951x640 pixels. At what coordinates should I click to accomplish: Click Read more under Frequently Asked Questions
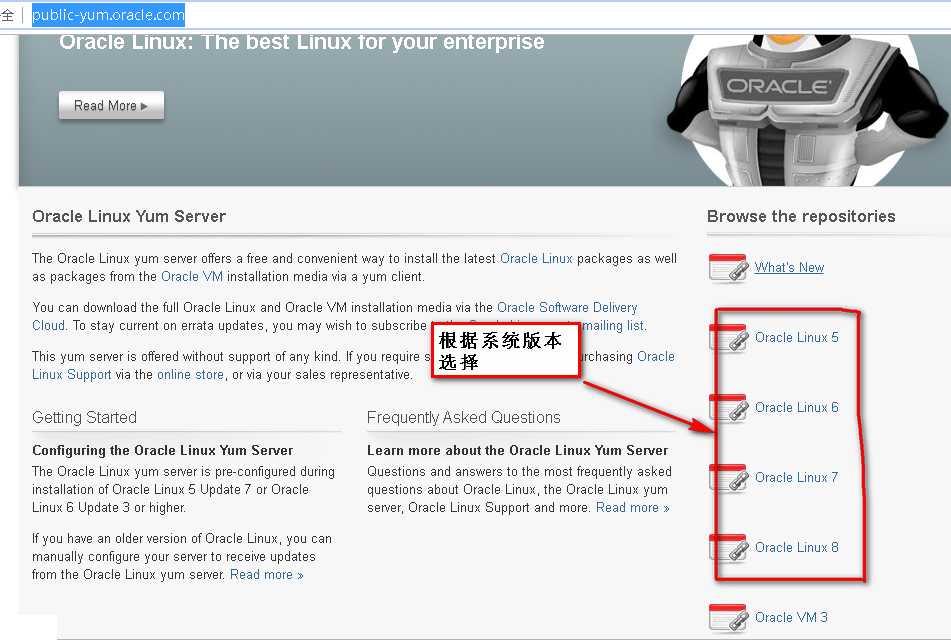pyautogui.click(x=633, y=508)
